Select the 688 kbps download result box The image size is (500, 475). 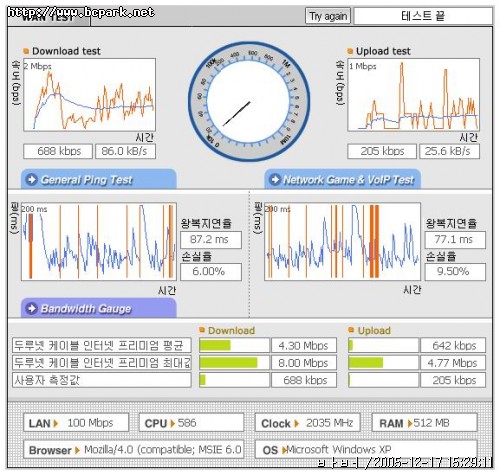(x=58, y=151)
